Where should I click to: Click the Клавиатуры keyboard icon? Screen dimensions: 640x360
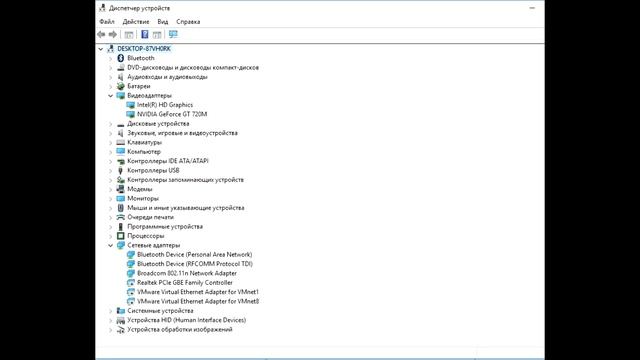coord(120,142)
